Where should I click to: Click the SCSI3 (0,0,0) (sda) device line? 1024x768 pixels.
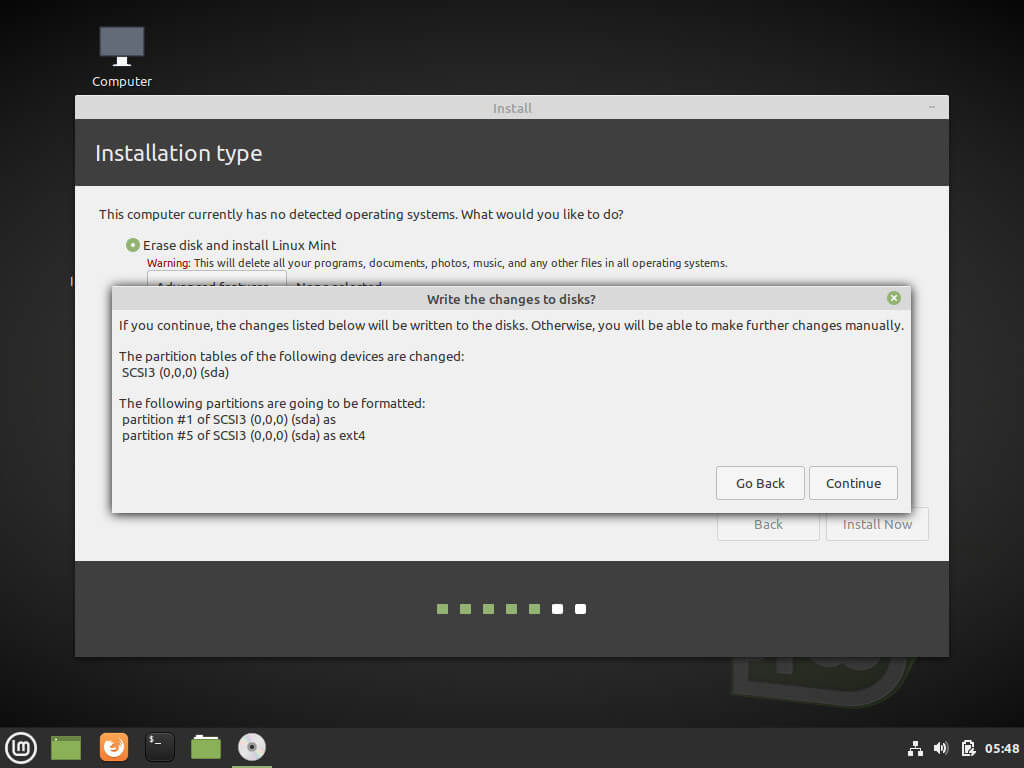[x=175, y=373]
